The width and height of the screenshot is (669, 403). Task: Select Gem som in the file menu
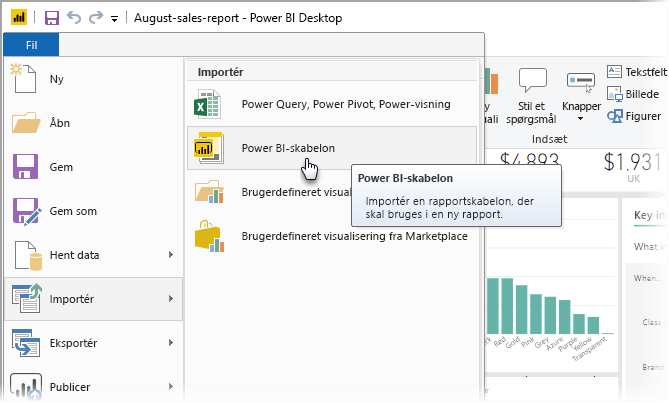[93, 211]
